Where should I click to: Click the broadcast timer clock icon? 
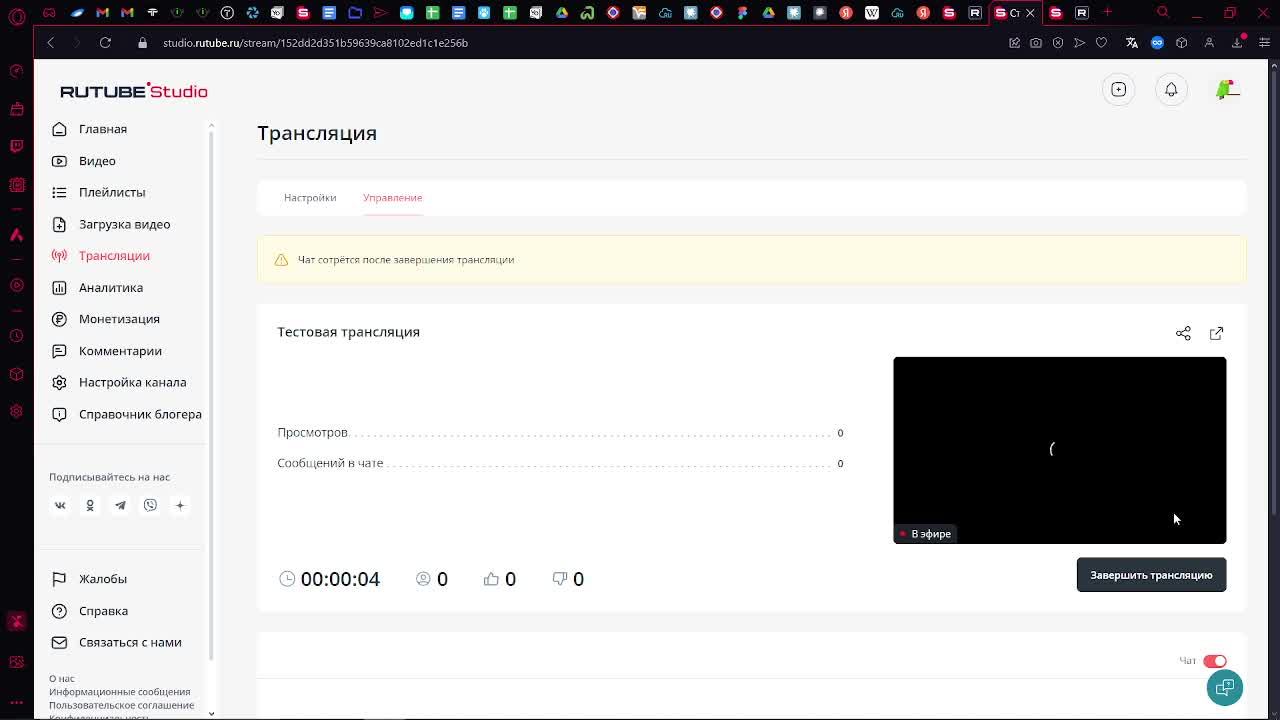tap(287, 579)
